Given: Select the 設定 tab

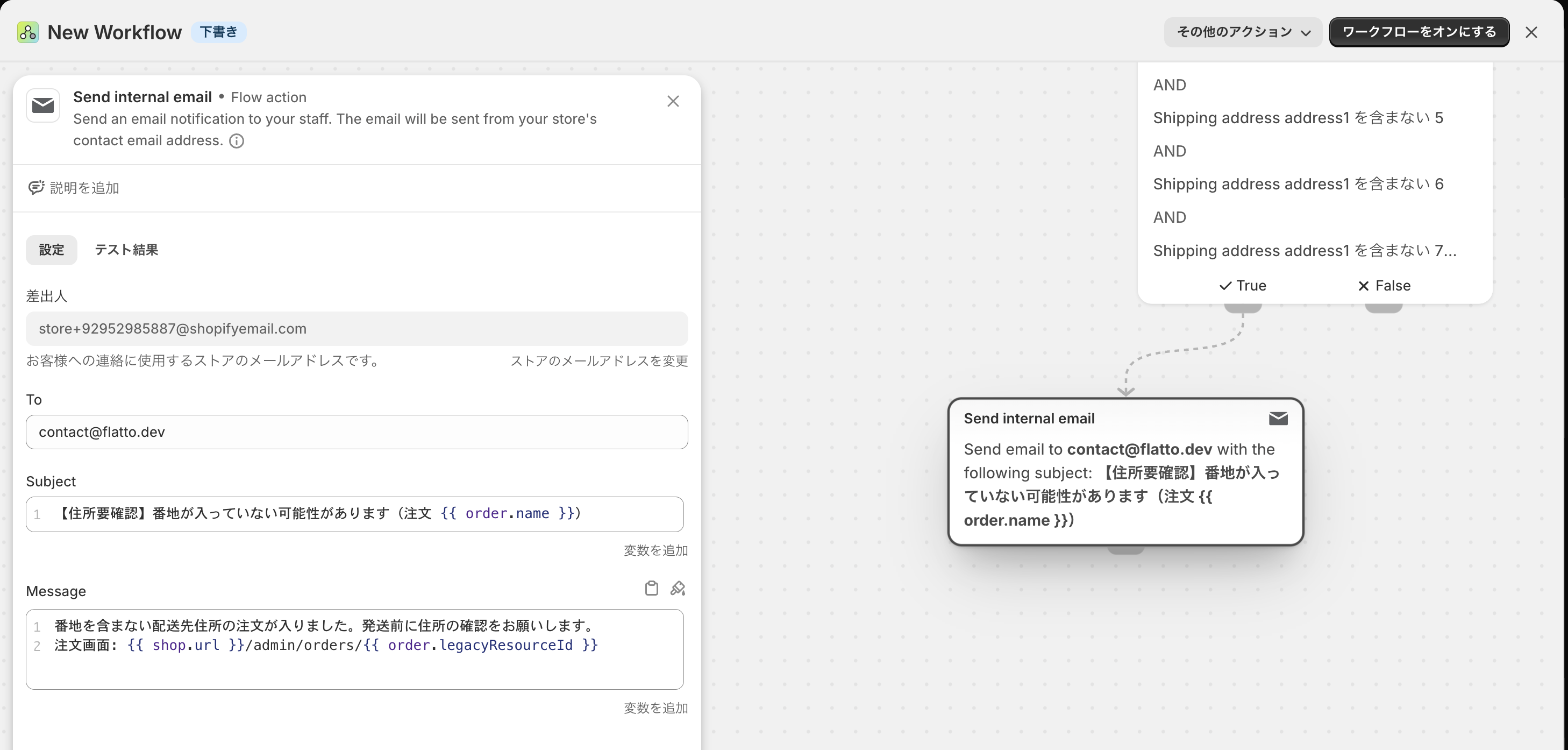Looking at the screenshot, I should (52, 250).
